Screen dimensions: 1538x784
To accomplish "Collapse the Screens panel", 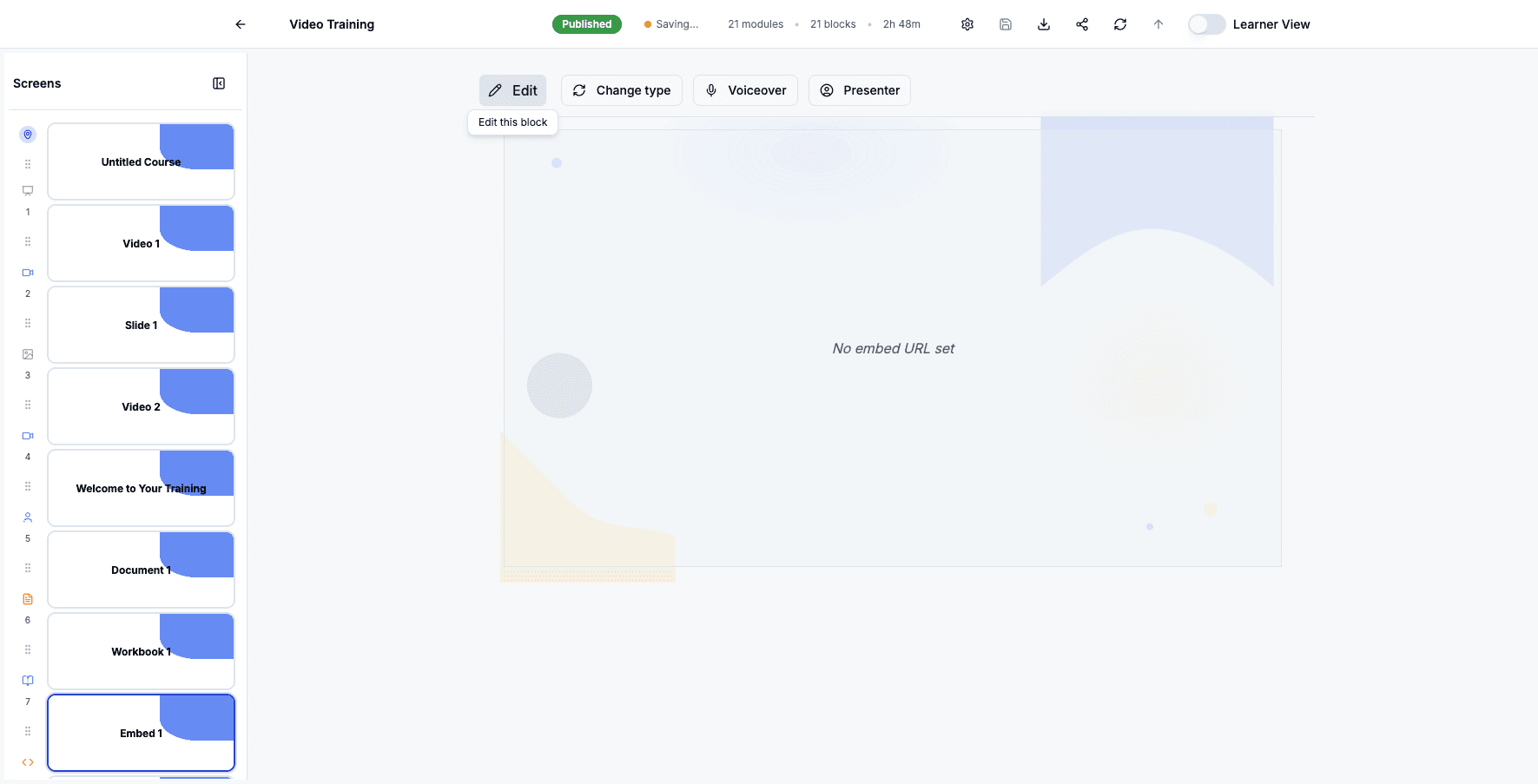I will click(219, 82).
